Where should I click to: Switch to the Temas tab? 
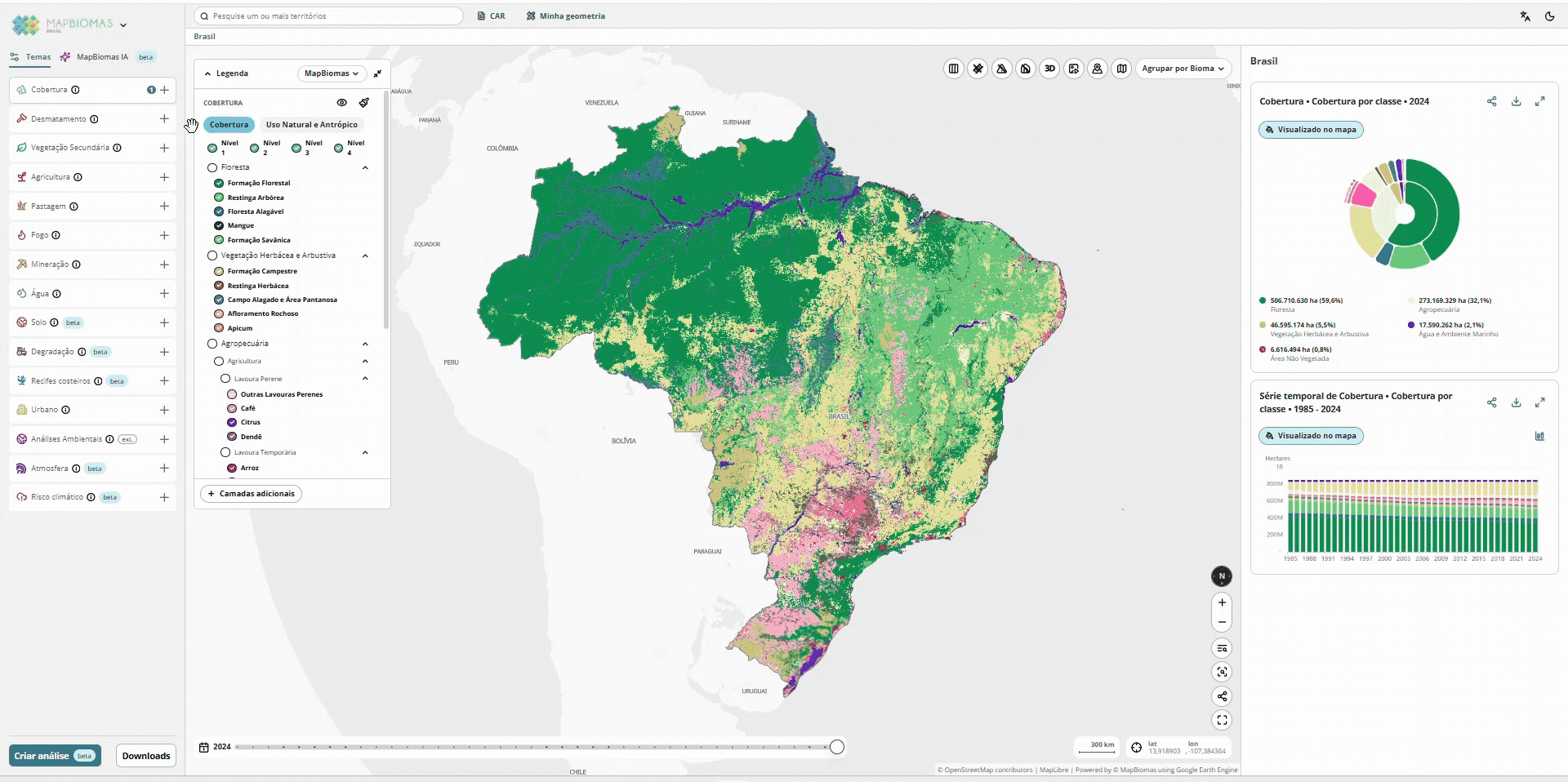click(30, 57)
